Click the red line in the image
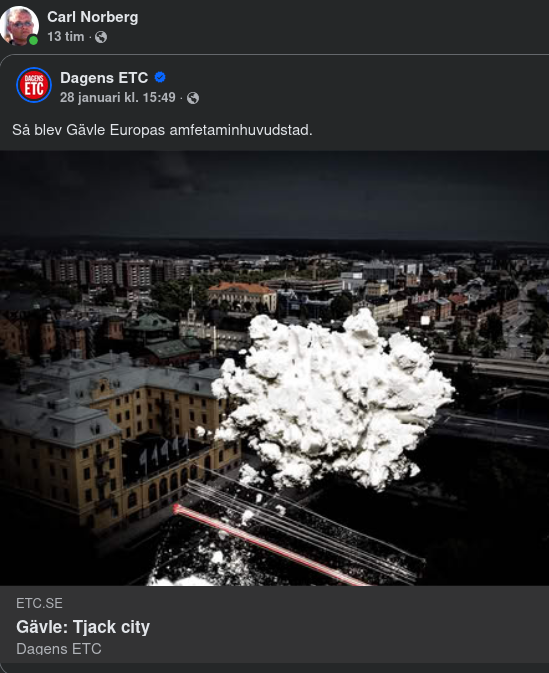549x673 pixels. click(268, 545)
